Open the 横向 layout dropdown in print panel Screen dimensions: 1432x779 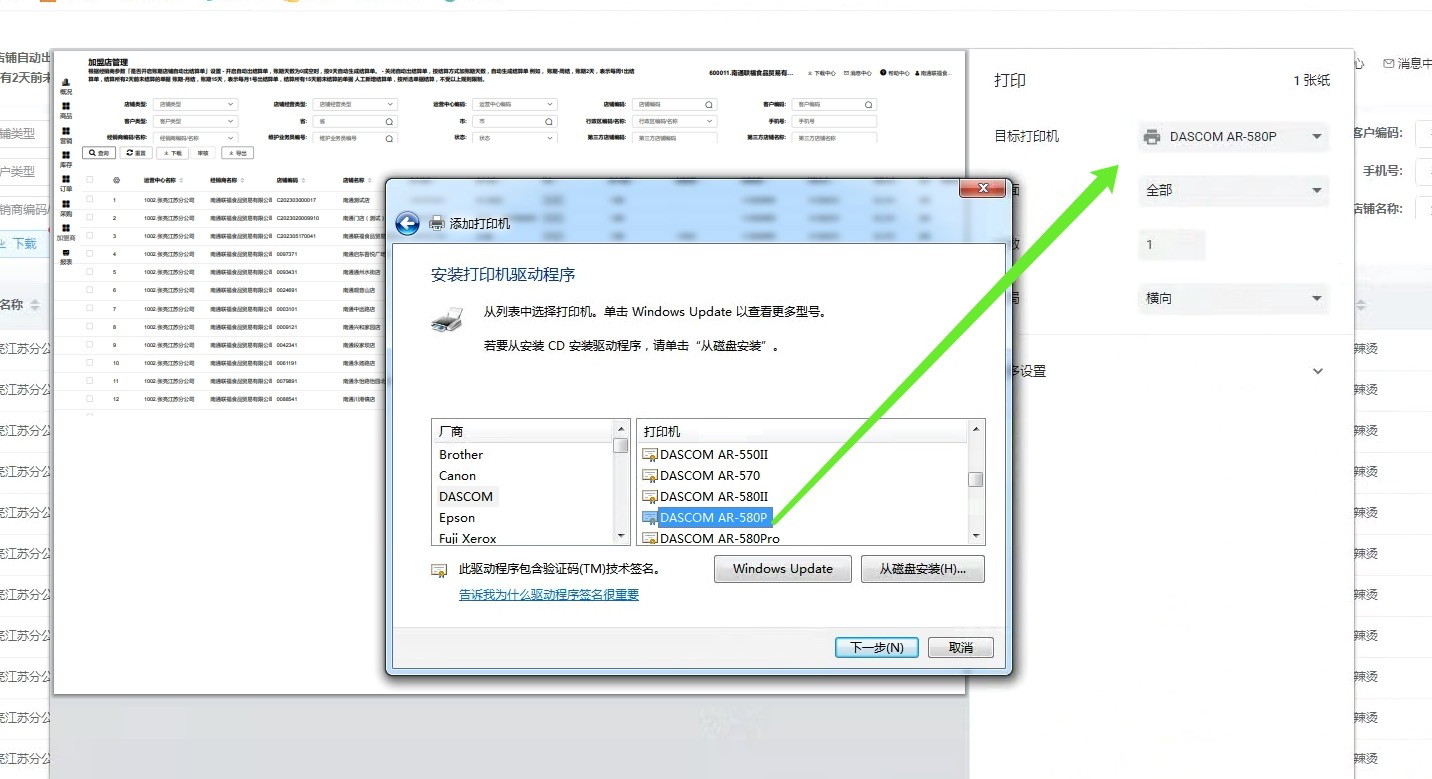click(1233, 298)
